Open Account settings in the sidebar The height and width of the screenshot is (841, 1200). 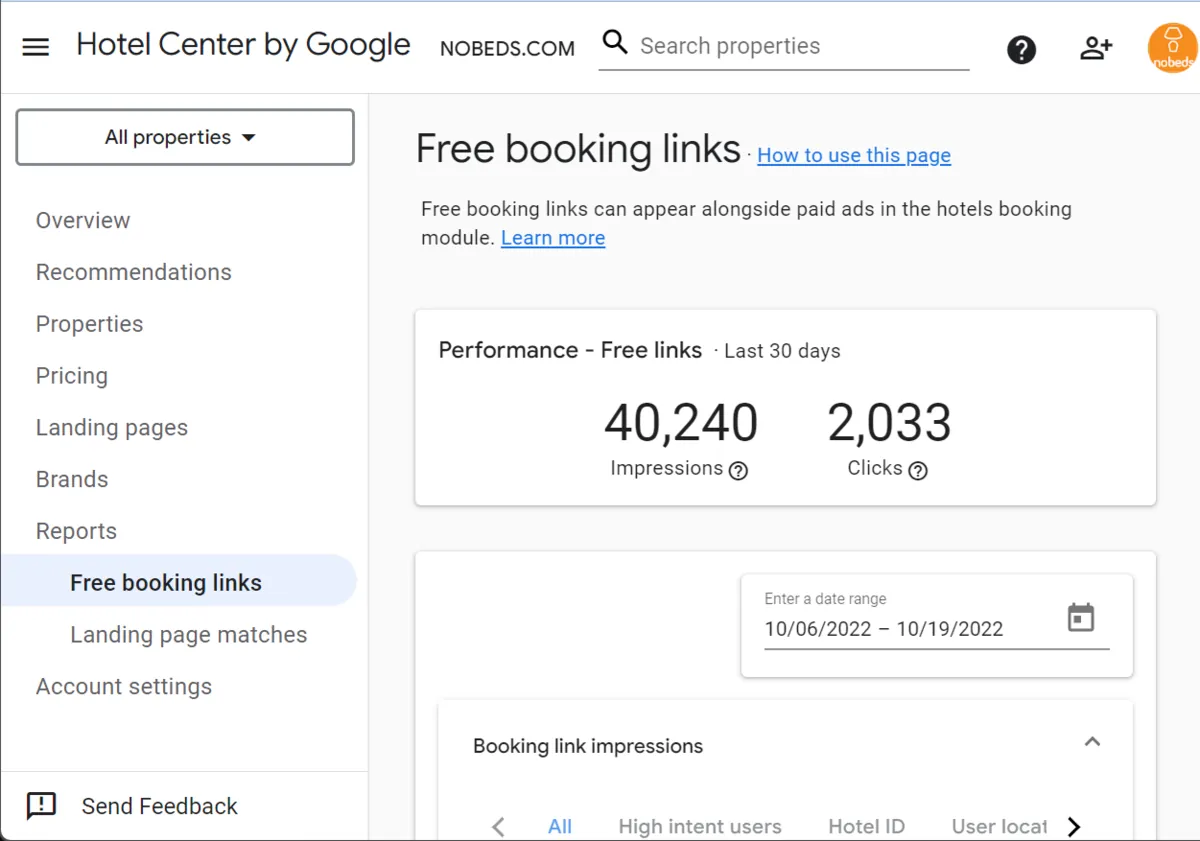[x=124, y=687]
